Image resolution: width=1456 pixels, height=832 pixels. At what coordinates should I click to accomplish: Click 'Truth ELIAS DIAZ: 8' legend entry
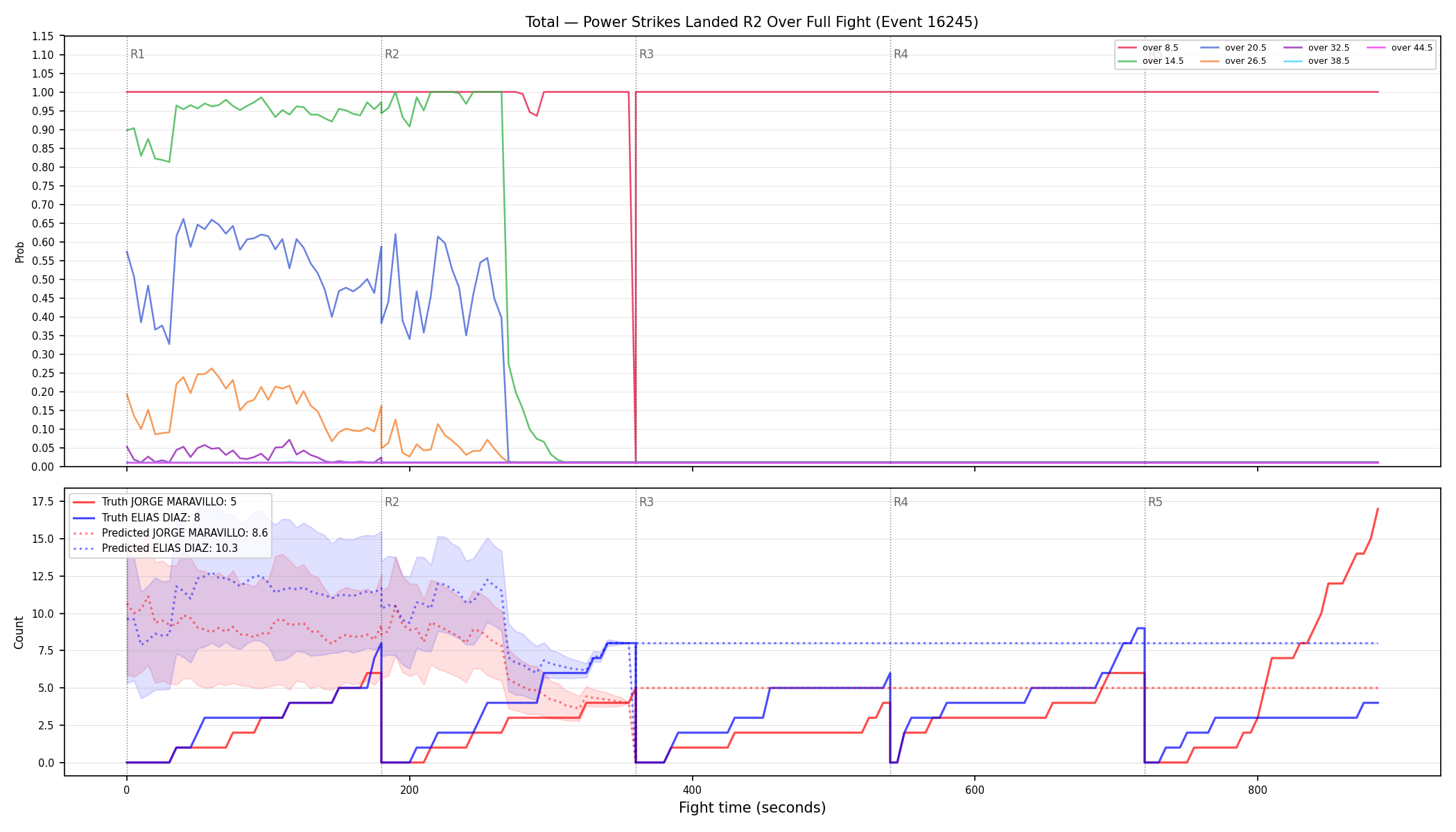pyautogui.click(x=137, y=517)
